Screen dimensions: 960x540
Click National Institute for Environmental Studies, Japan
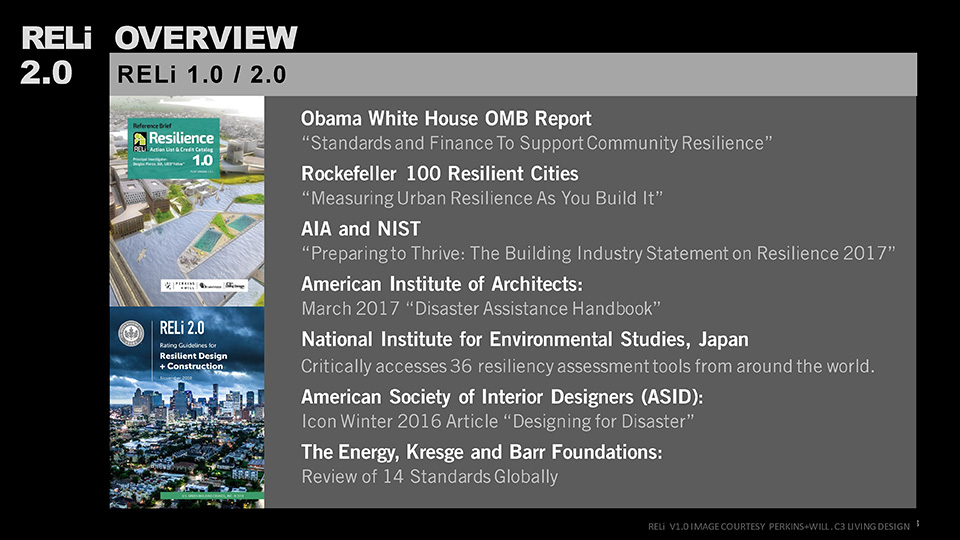(x=524, y=339)
